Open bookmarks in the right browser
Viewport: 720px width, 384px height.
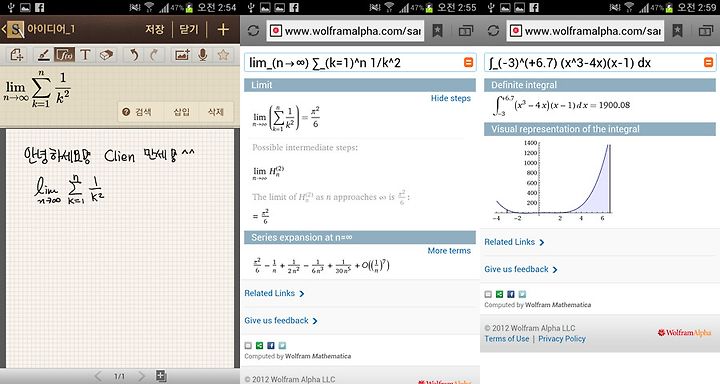[678, 31]
